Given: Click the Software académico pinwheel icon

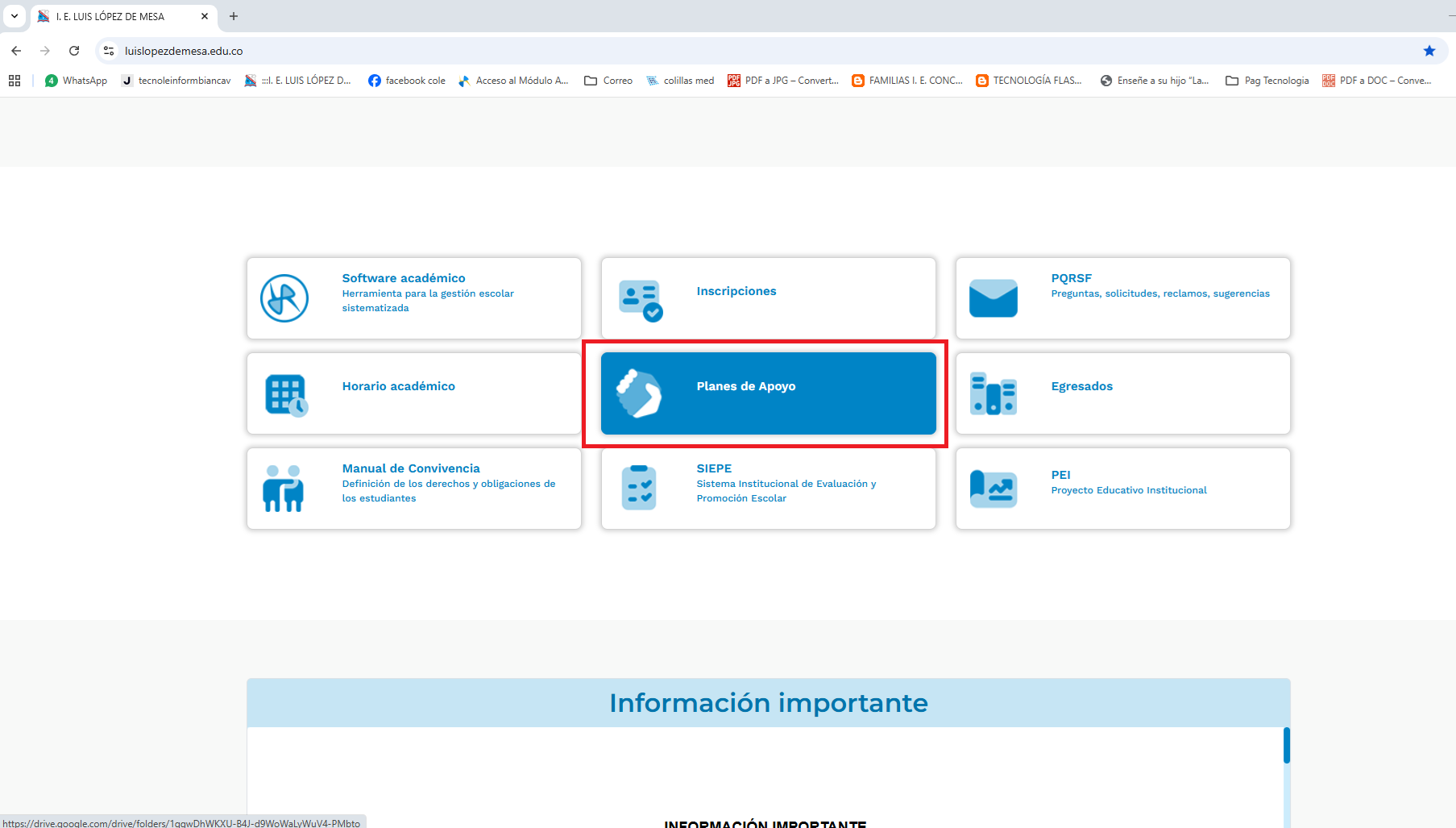Looking at the screenshot, I should tap(284, 298).
